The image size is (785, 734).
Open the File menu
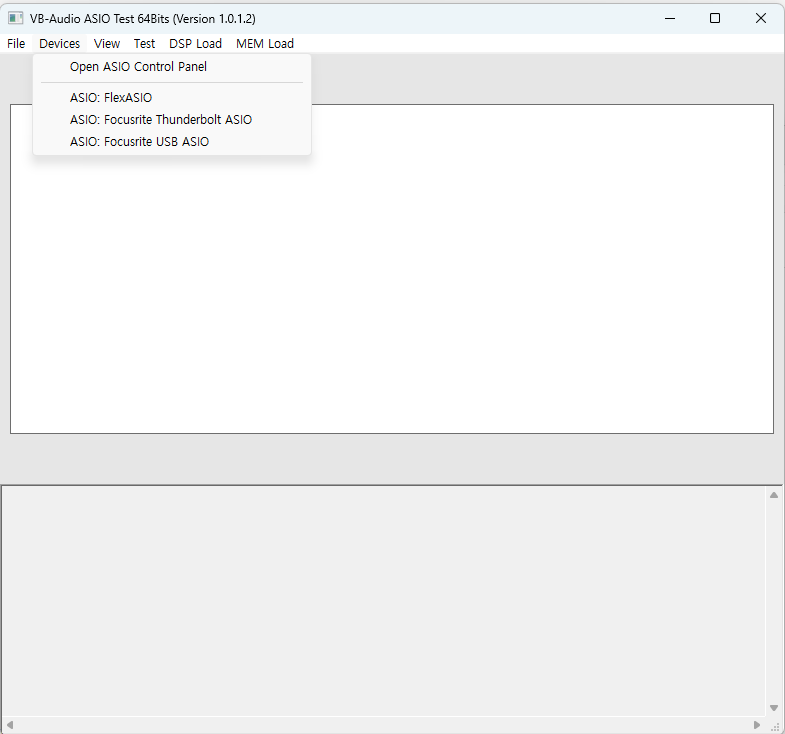click(16, 44)
